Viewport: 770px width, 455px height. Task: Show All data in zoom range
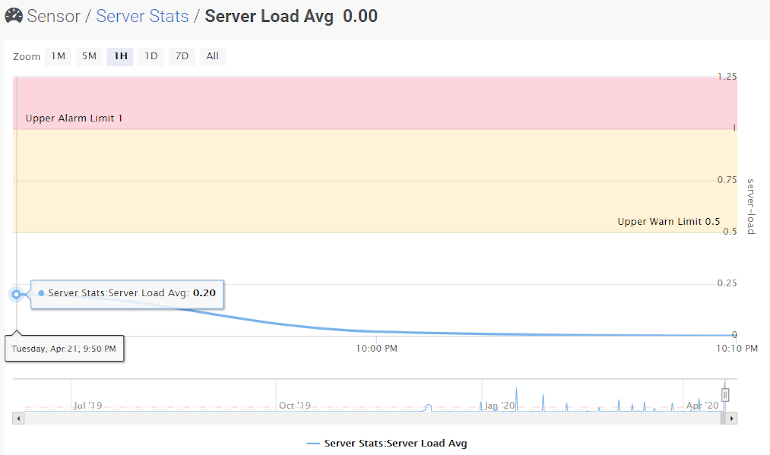click(x=212, y=56)
